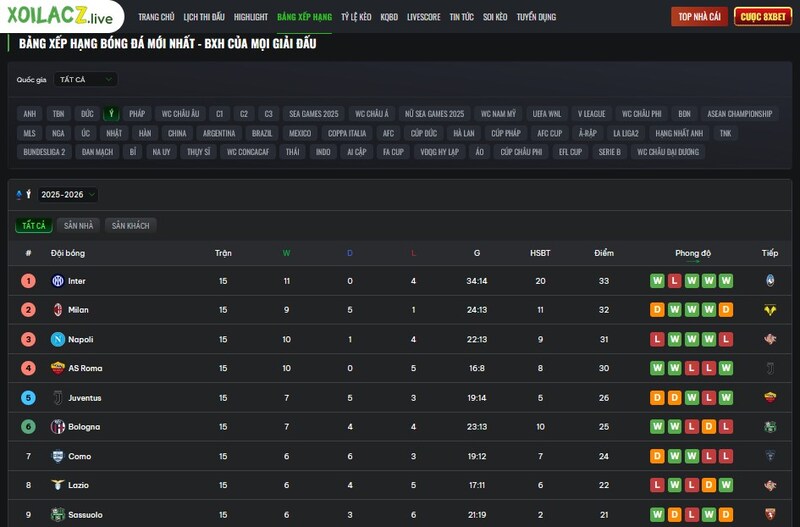Switch standings to SÂN KHÁCH filter
This screenshot has height=527, width=800.
[130, 226]
